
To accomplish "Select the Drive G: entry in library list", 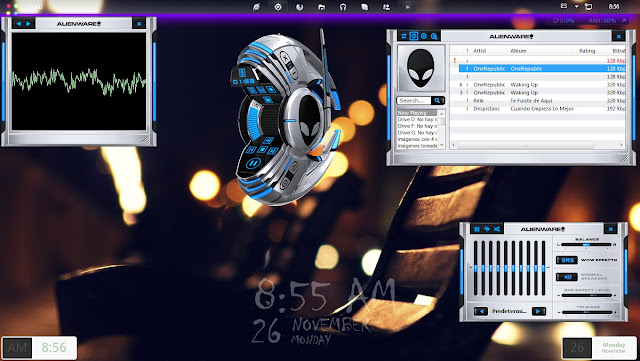I will pyautogui.click(x=417, y=133).
